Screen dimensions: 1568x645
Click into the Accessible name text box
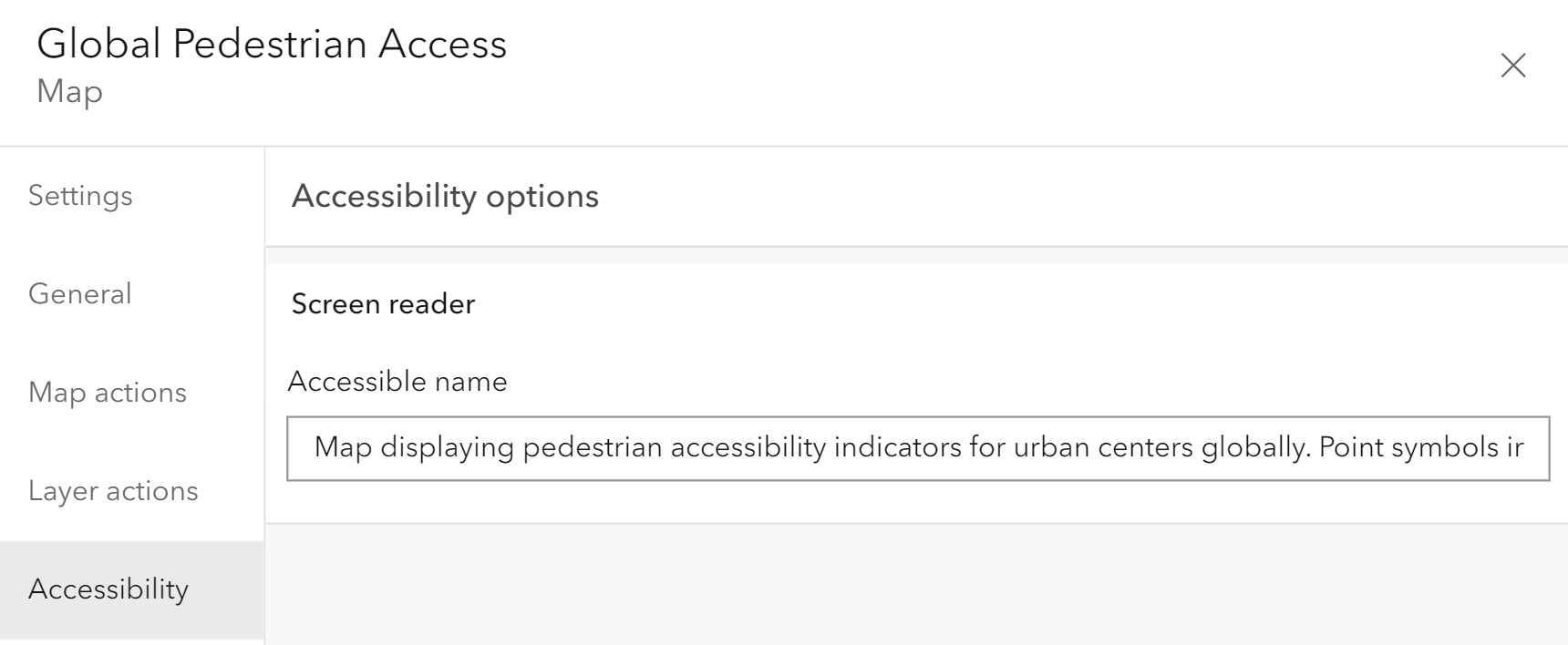917,448
